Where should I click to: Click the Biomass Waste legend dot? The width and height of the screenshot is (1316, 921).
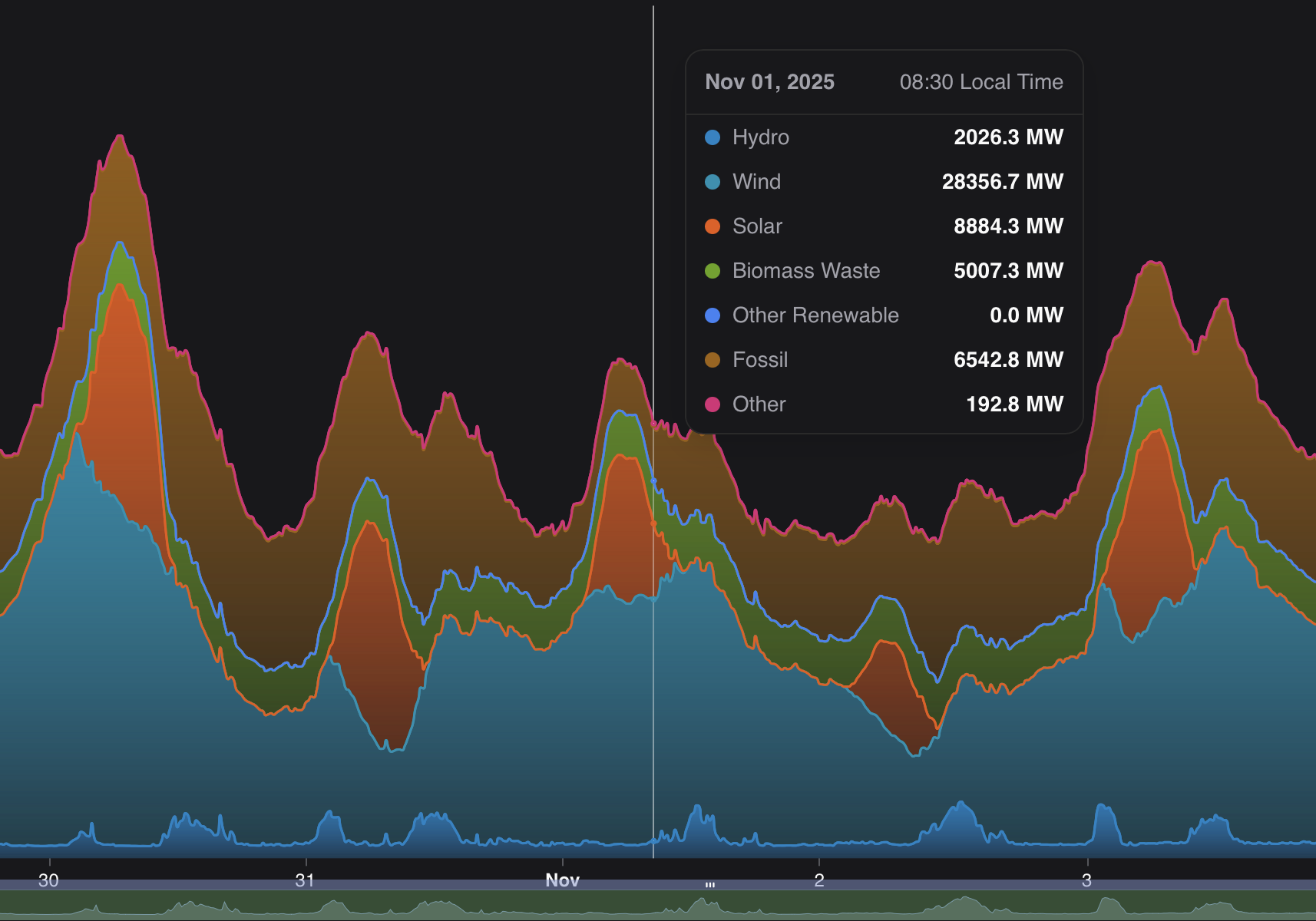(x=713, y=271)
